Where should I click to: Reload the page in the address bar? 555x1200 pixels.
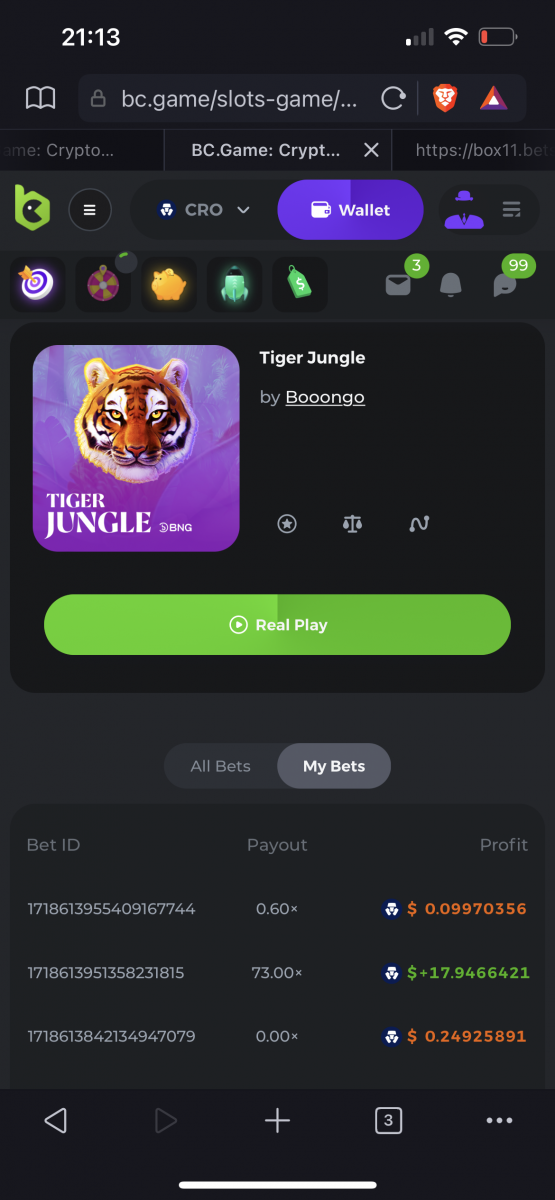pyautogui.click(x=393, y=98)
